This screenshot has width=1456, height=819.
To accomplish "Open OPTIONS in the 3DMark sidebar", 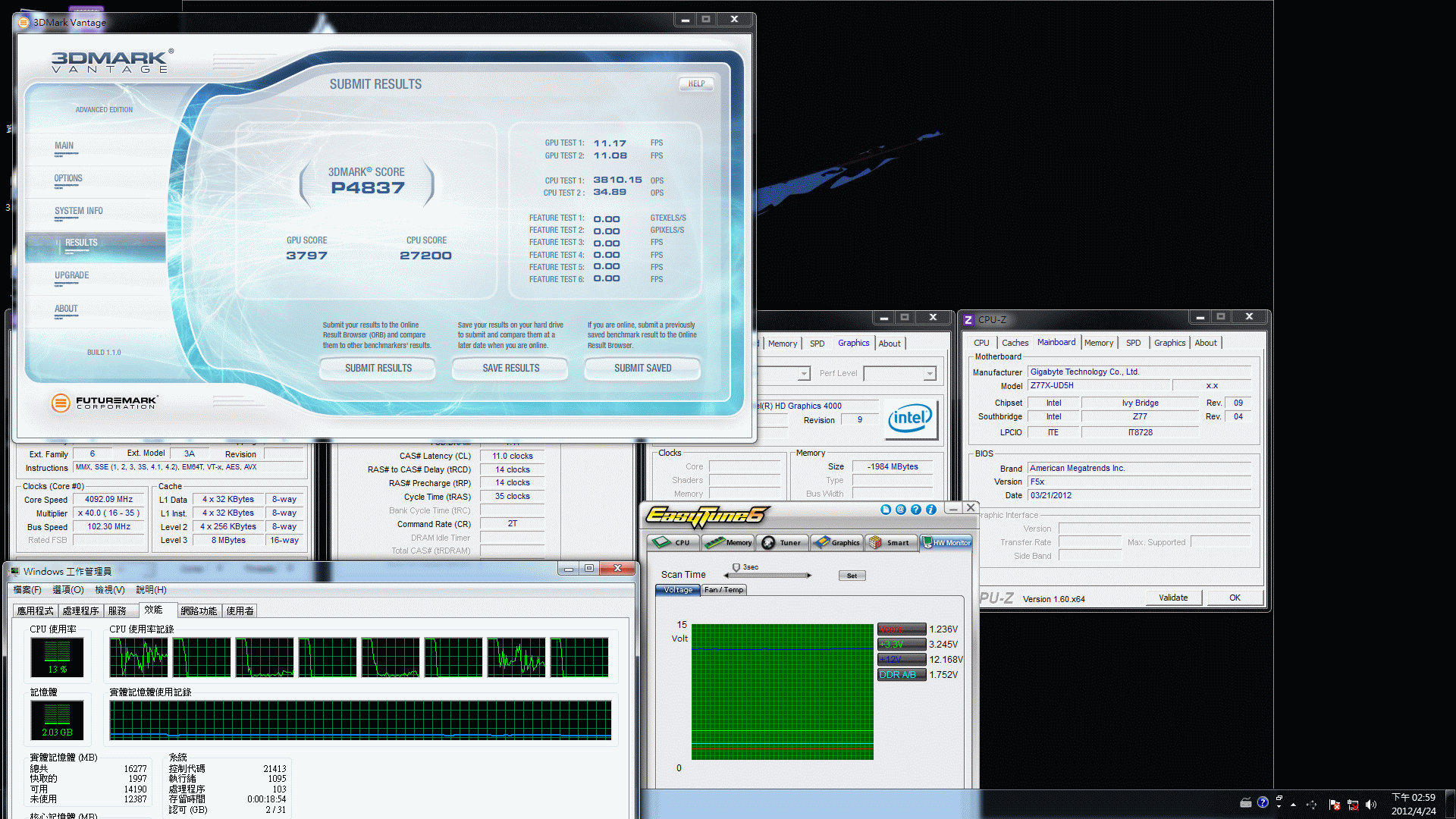I will pyautogui.click(x=68, y=179).
